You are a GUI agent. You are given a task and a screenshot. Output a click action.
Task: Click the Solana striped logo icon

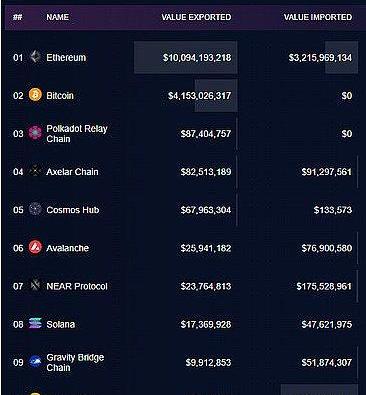(x=35, y=323)
